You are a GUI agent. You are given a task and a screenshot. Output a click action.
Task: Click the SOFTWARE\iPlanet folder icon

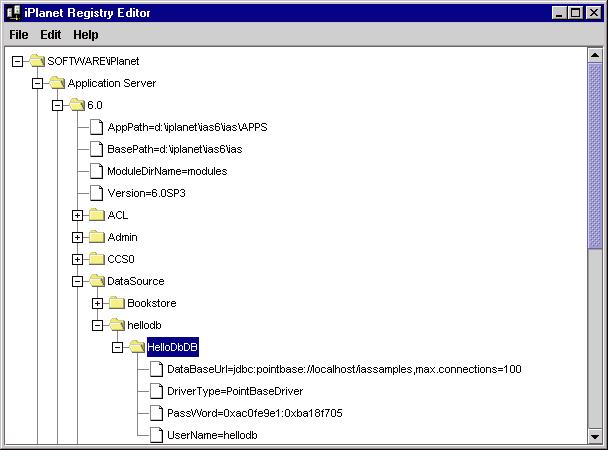tap(37, 61)
